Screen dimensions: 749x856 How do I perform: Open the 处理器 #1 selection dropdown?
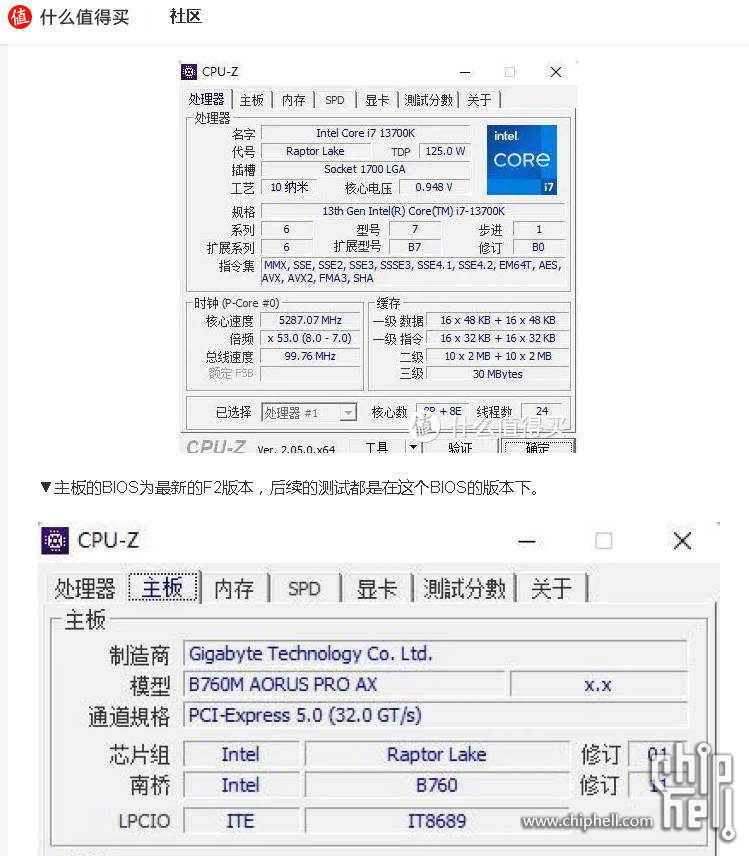tap(309, 413)
